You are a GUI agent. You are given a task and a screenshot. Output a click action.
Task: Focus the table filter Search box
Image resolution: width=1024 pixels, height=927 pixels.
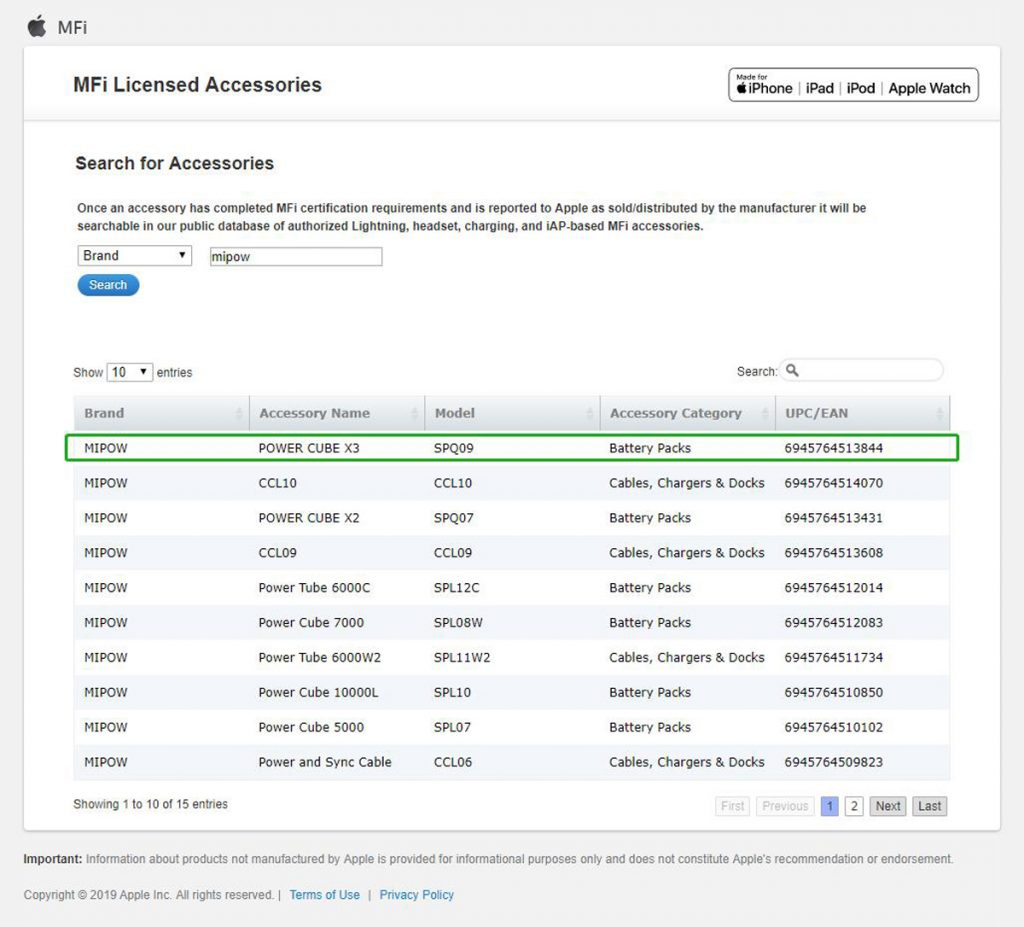(861, 370)
